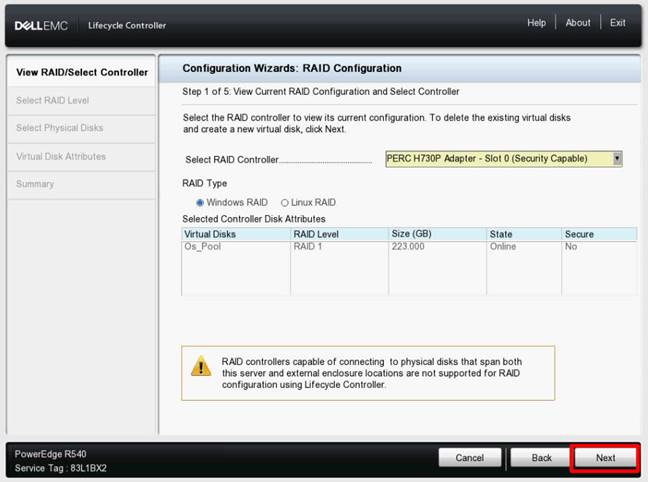Click the Select RAID Controller label
This screenshot has width=648, height=482.
point(232,160)
